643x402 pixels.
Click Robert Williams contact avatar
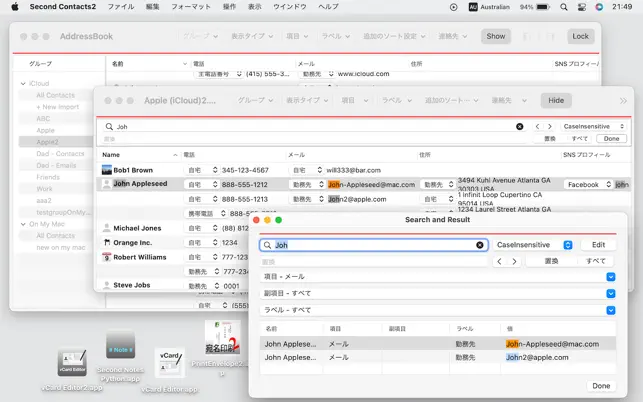(106, 257)
